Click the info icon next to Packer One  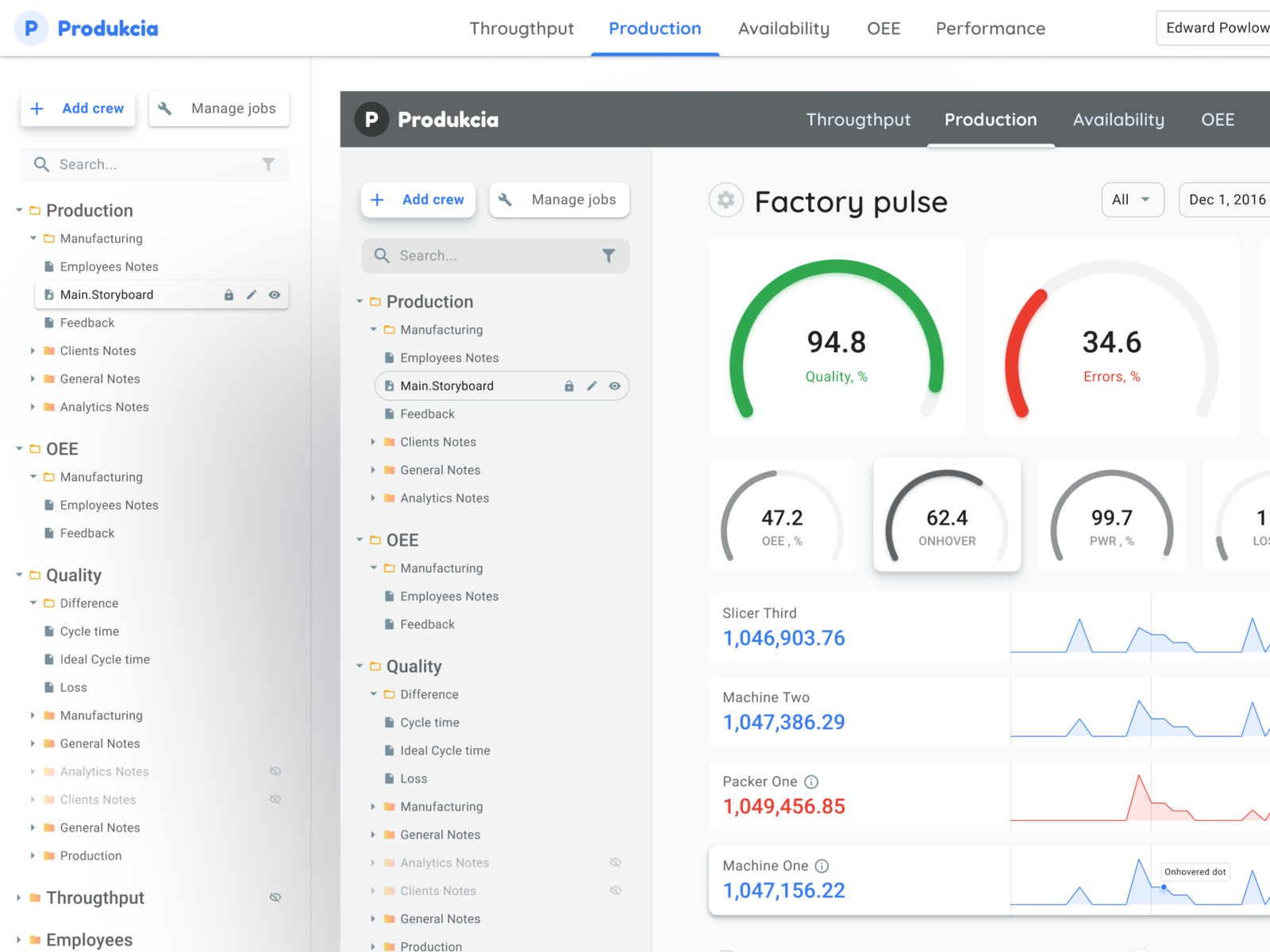811,781
